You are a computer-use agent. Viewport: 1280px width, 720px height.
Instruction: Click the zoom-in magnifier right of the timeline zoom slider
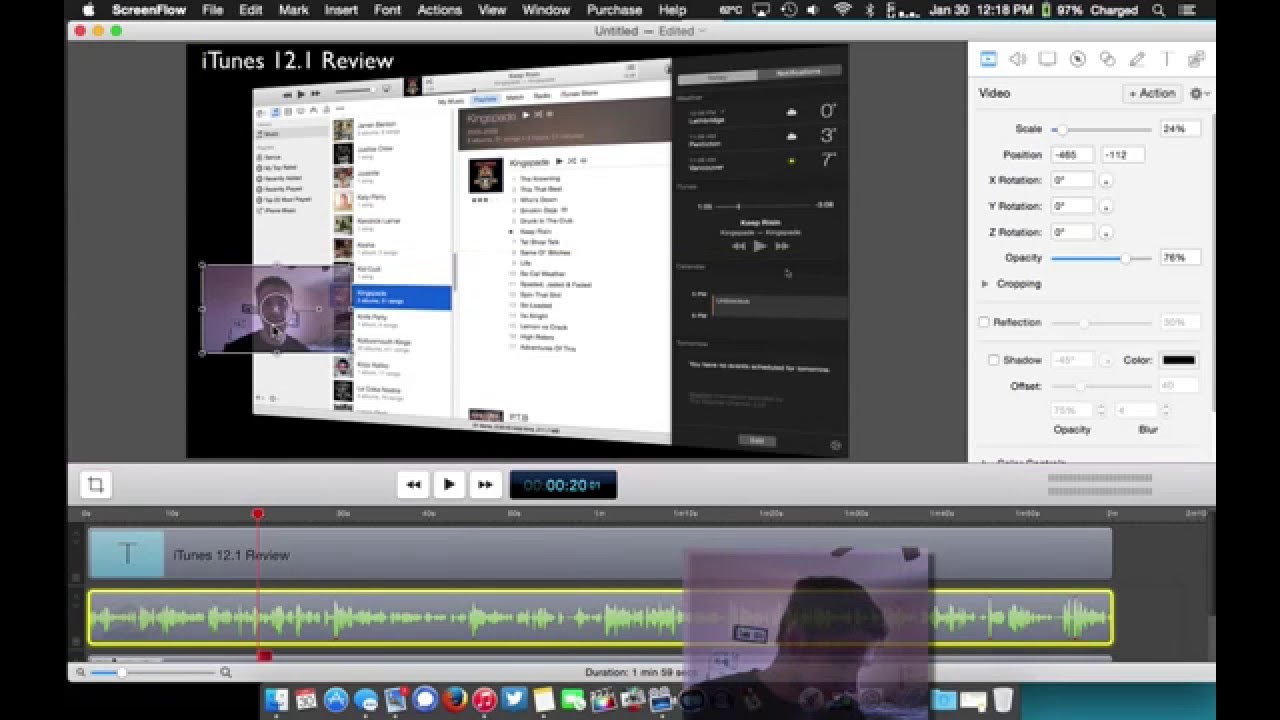coord(226,673)
